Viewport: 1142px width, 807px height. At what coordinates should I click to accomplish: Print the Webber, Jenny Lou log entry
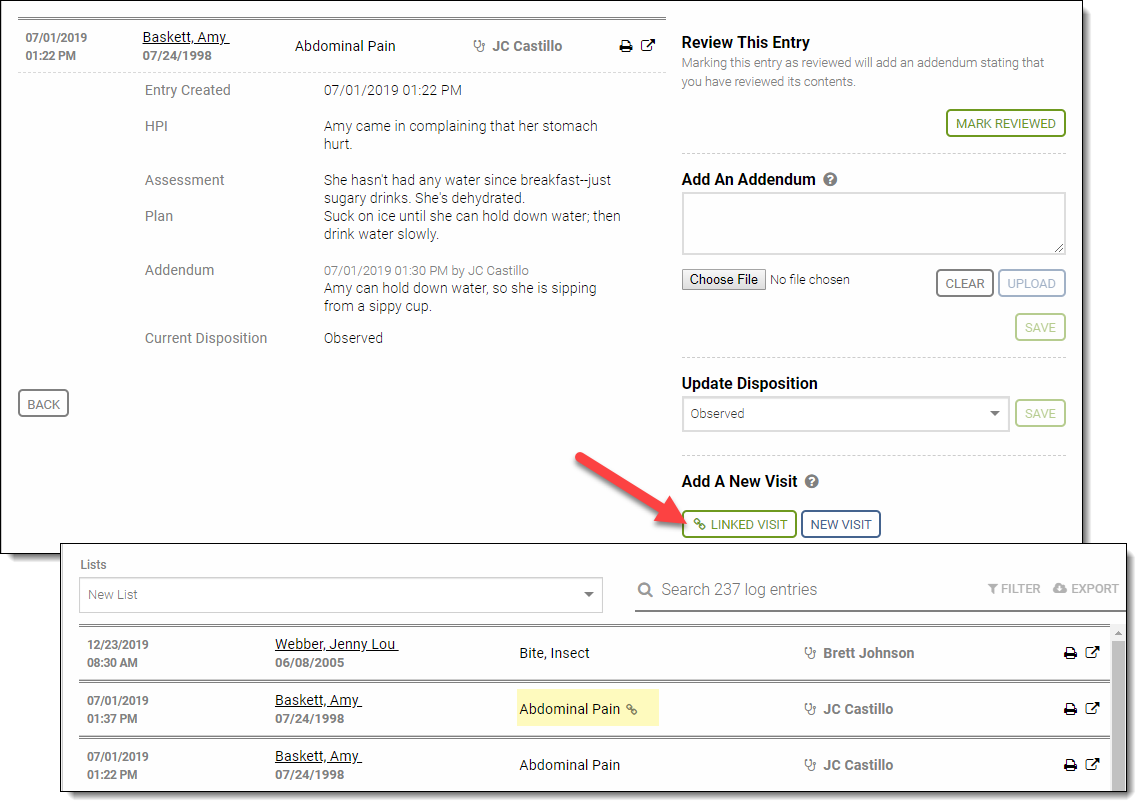coord(1070,653)
